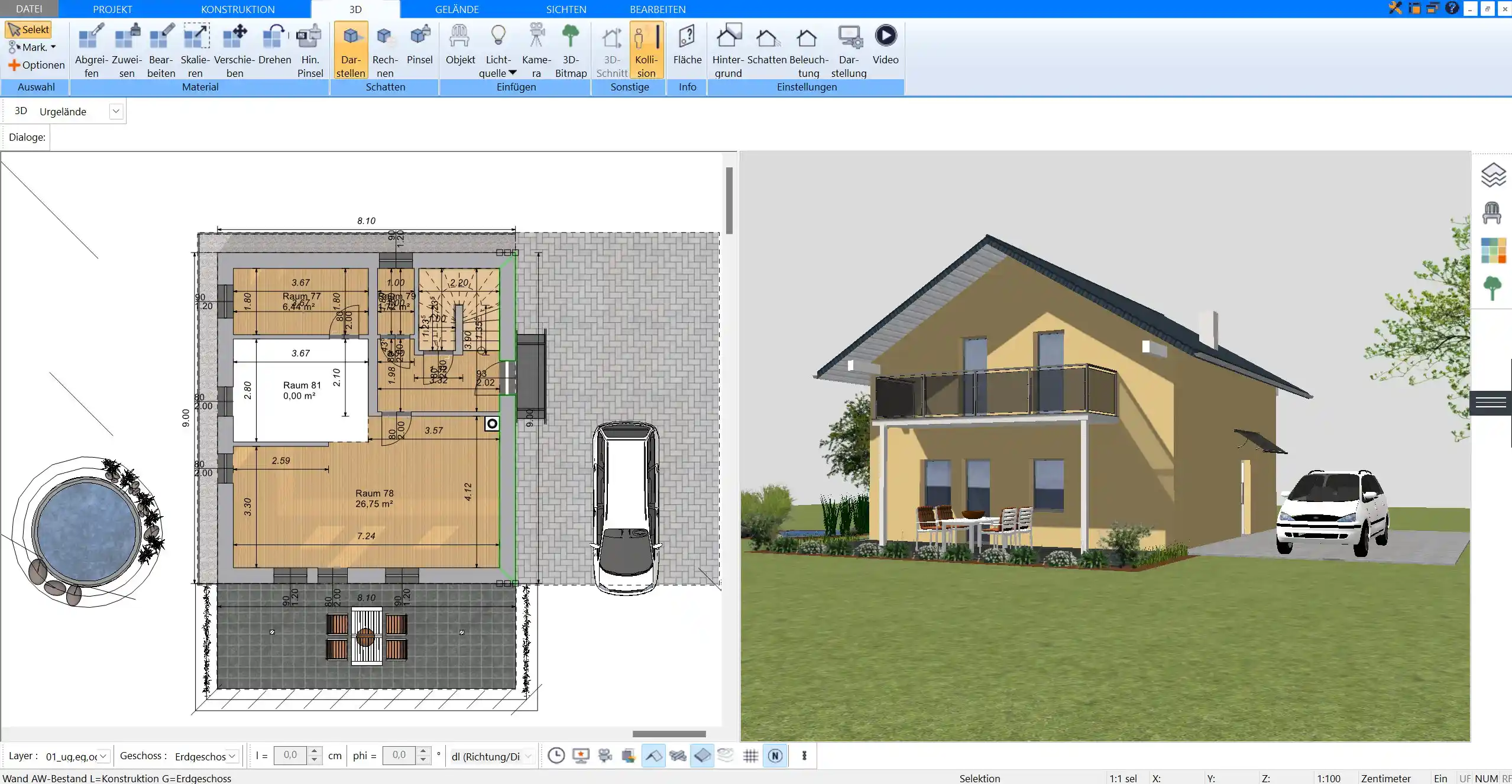Image resolution: width=1512 pixels, height=784 pixels.
Task: Select the shadow Pinsel tool
Action: pos(420,44)
